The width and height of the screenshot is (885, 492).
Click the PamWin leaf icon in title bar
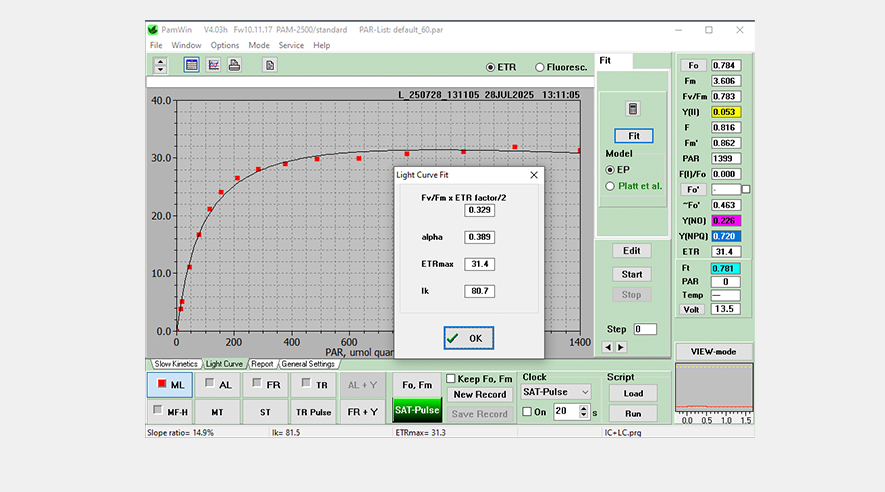tap(152, 29)
